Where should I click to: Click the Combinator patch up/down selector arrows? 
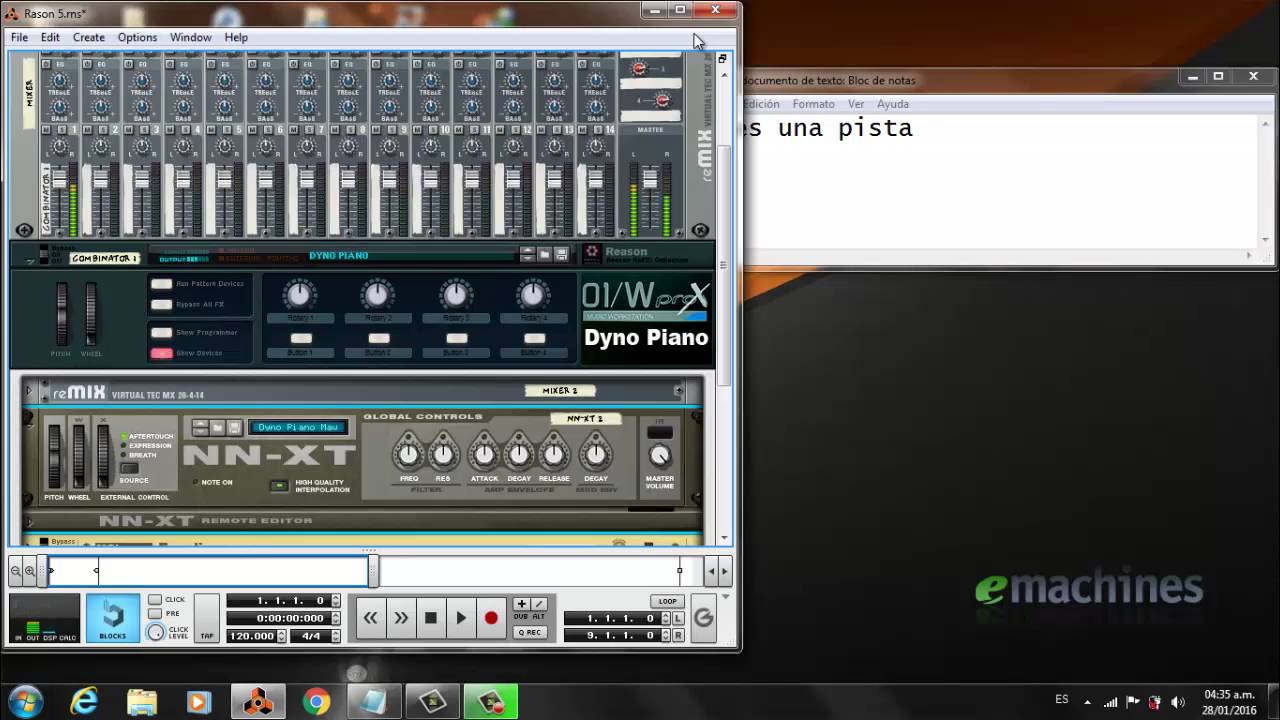click(x=527, y=254)
